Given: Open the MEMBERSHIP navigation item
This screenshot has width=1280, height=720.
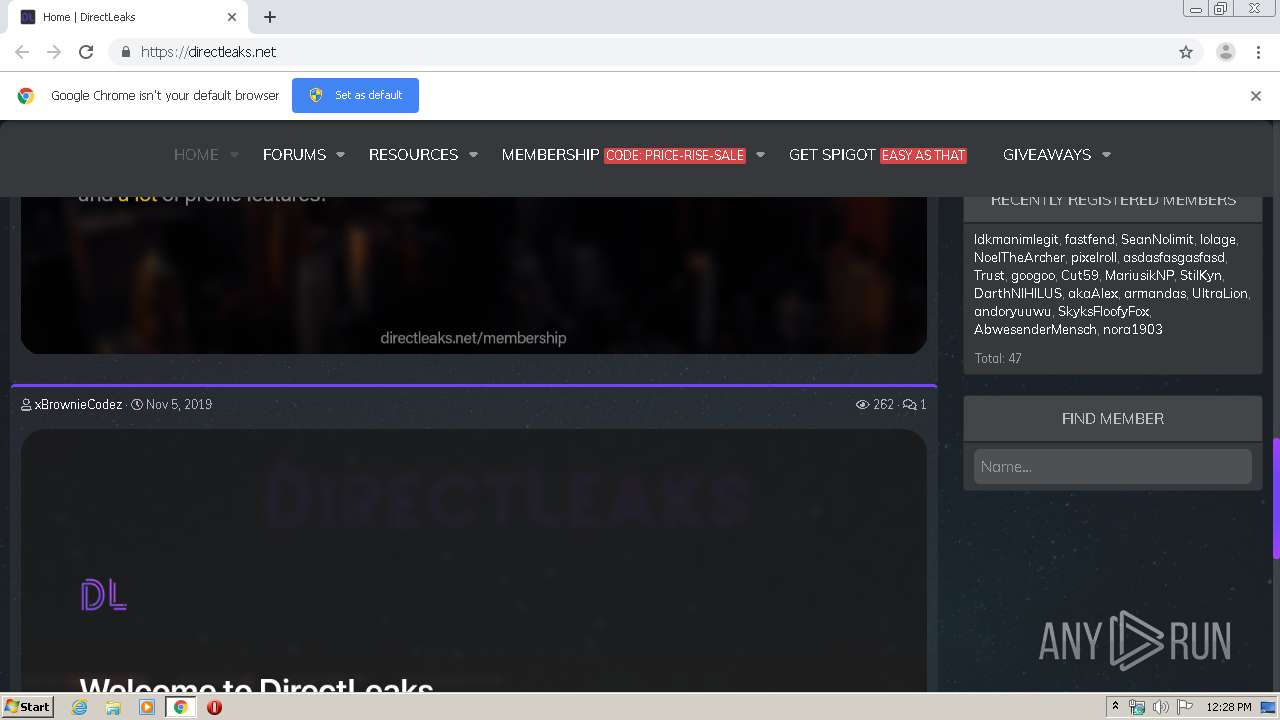Looking at the screenshot, I should click(550, 155).
